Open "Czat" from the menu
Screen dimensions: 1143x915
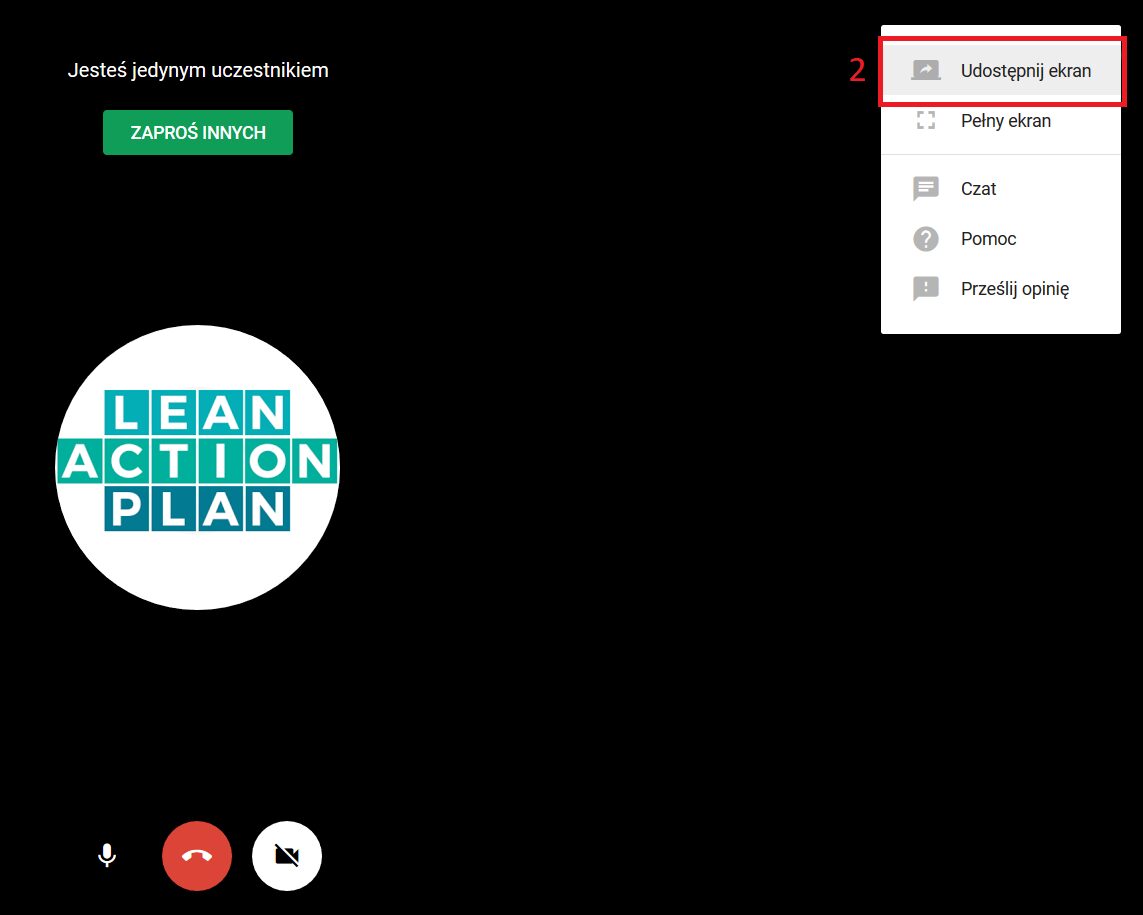click(978, 189)
